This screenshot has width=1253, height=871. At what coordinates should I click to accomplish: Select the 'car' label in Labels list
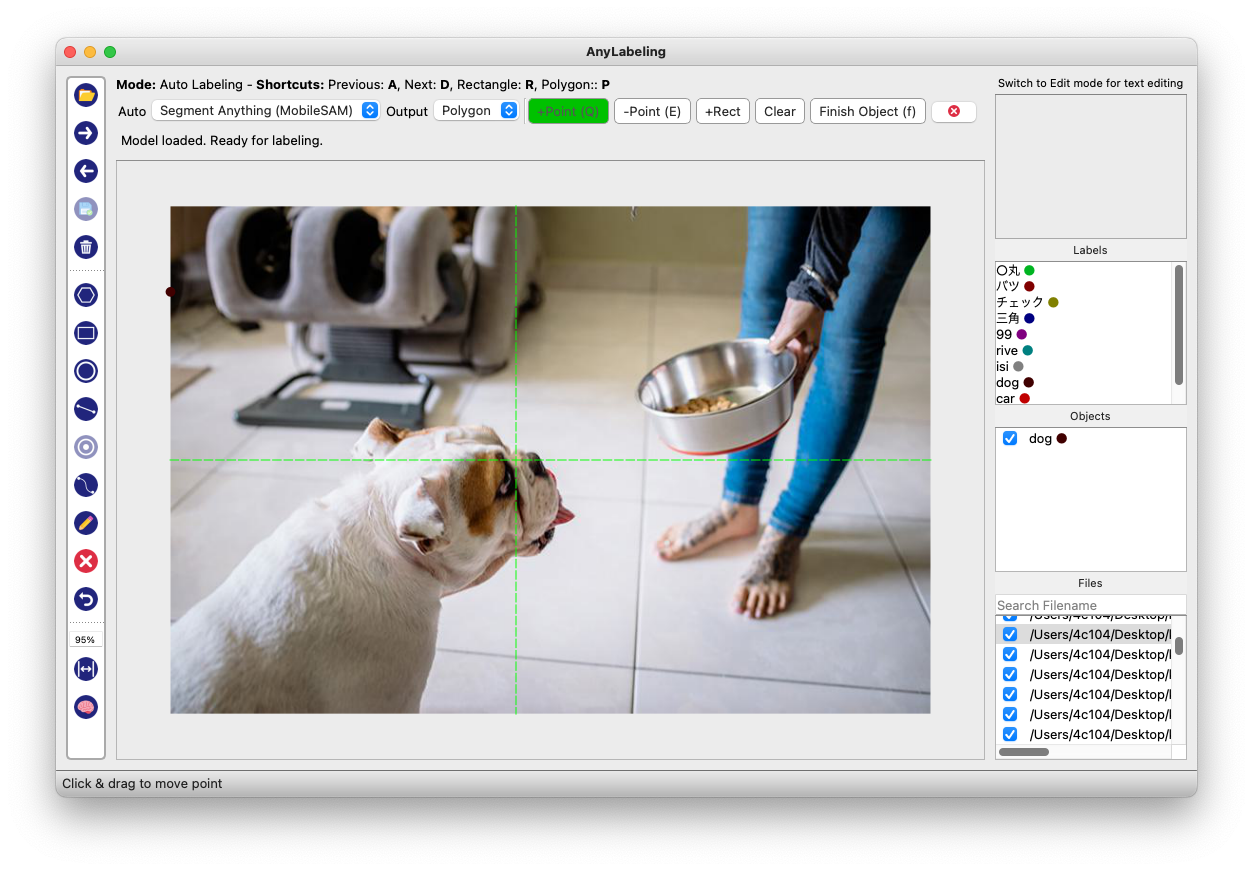tap(1005, 398)
